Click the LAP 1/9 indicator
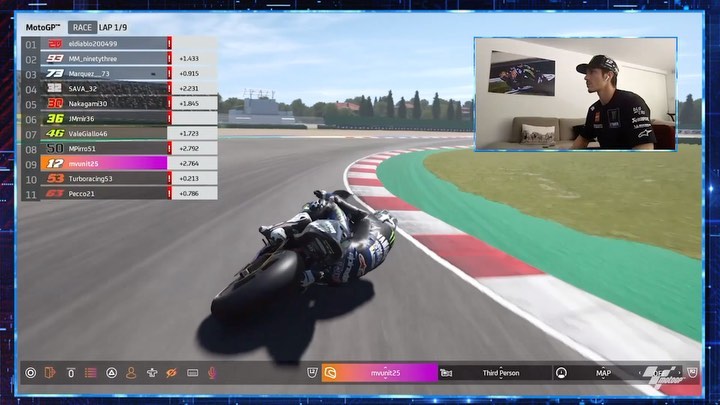Viewport: 720px width, 405px height. pos(113,28)
